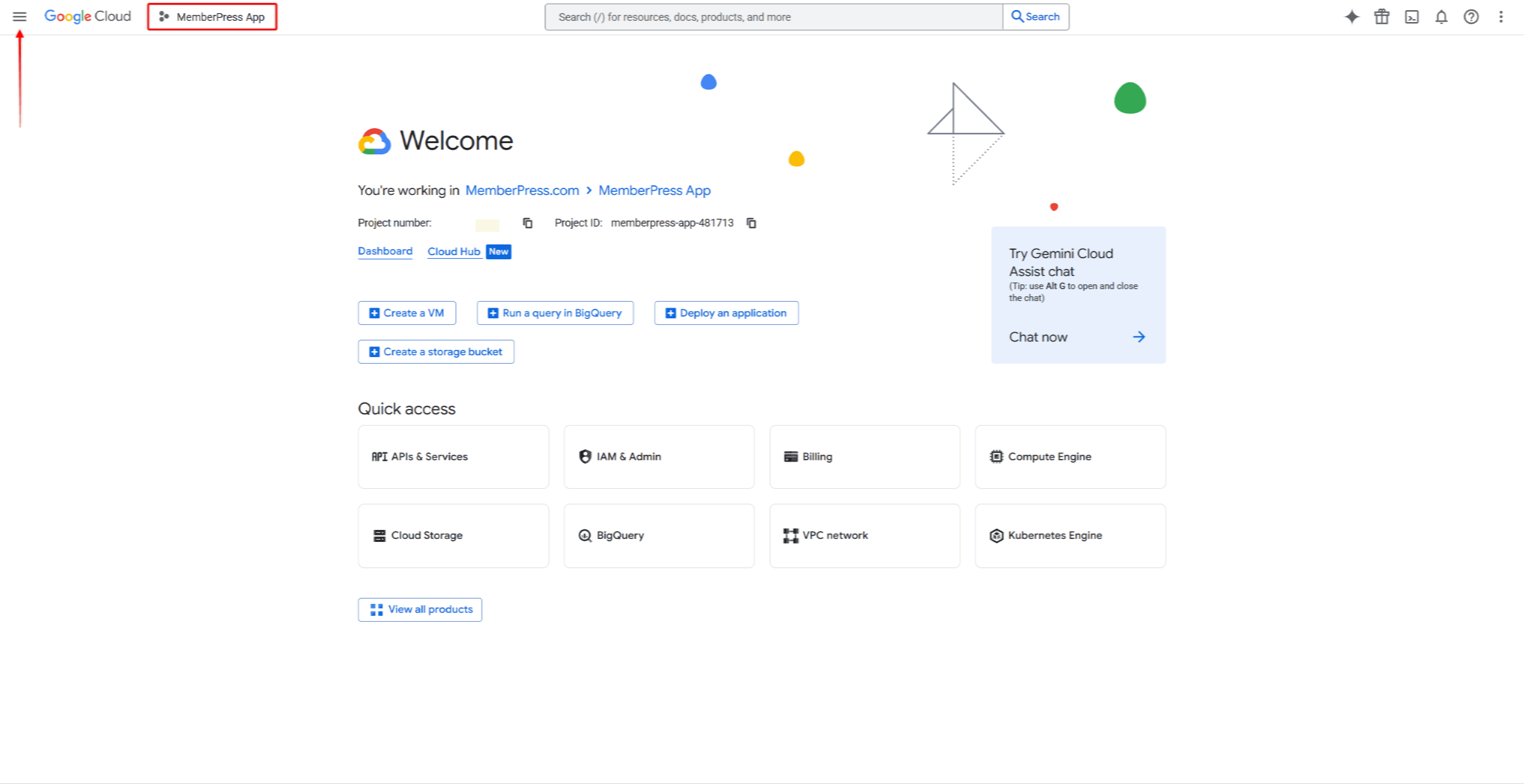Copy the project number
Screen dimensions: 1524x784
pos(528,223)
